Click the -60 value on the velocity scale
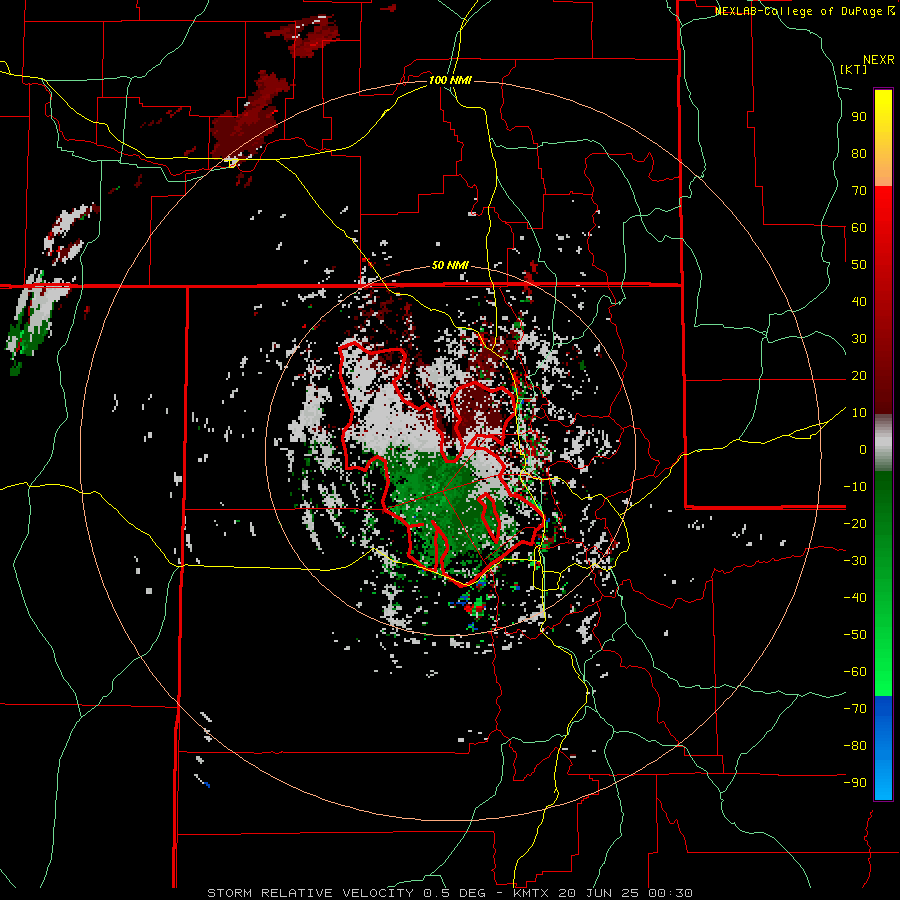Image resolution: width=900 pixels, height=900 pixels. tap(855, 672)
